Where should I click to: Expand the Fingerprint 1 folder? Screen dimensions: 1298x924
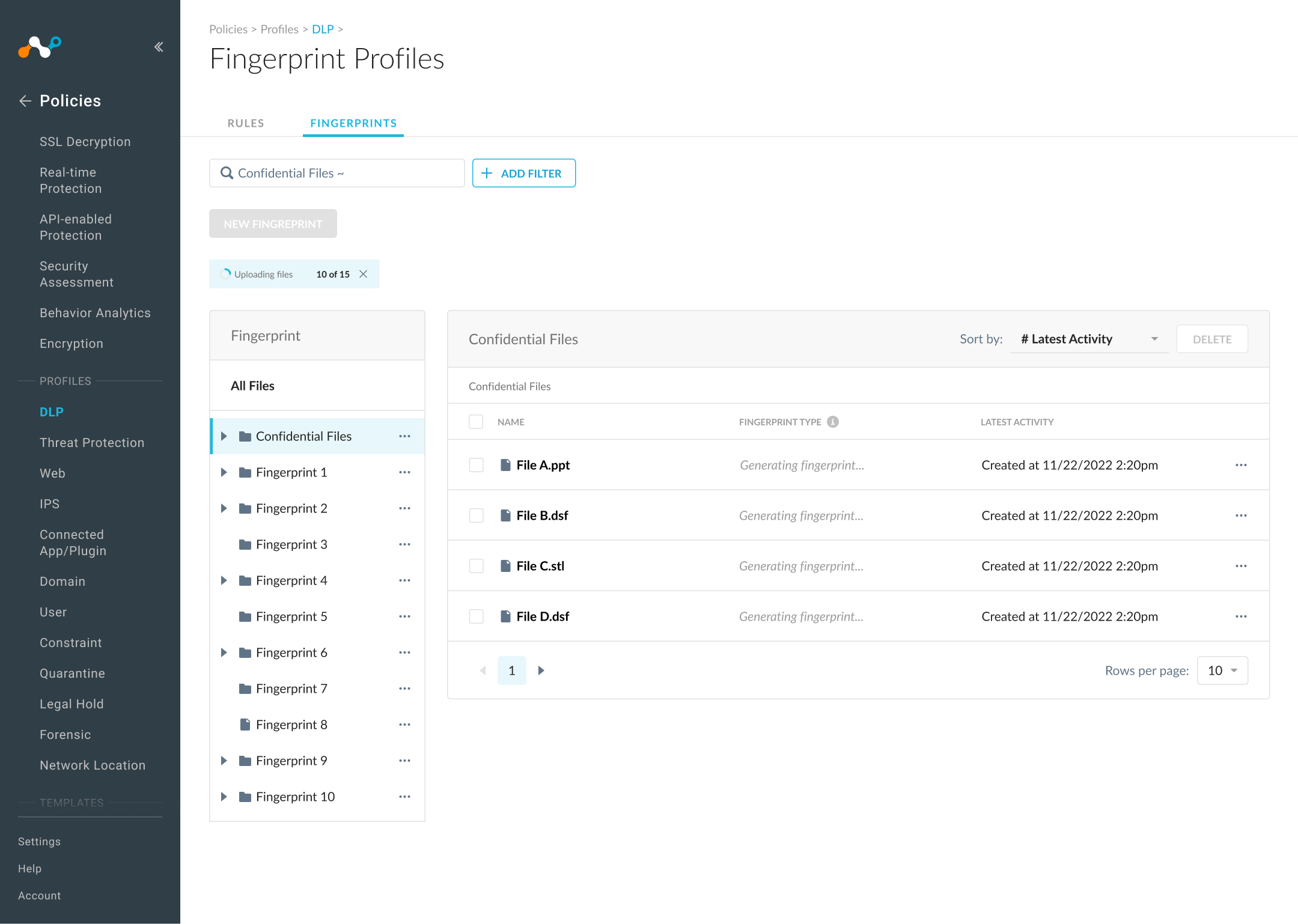point(224,472)
